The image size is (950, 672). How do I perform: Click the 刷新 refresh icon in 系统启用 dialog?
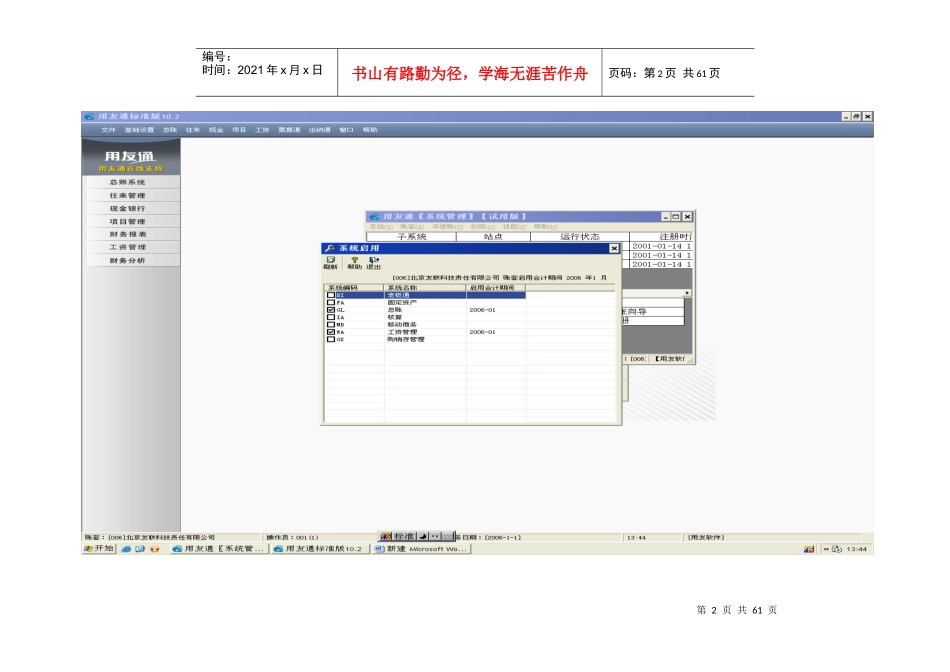point(330,262)
